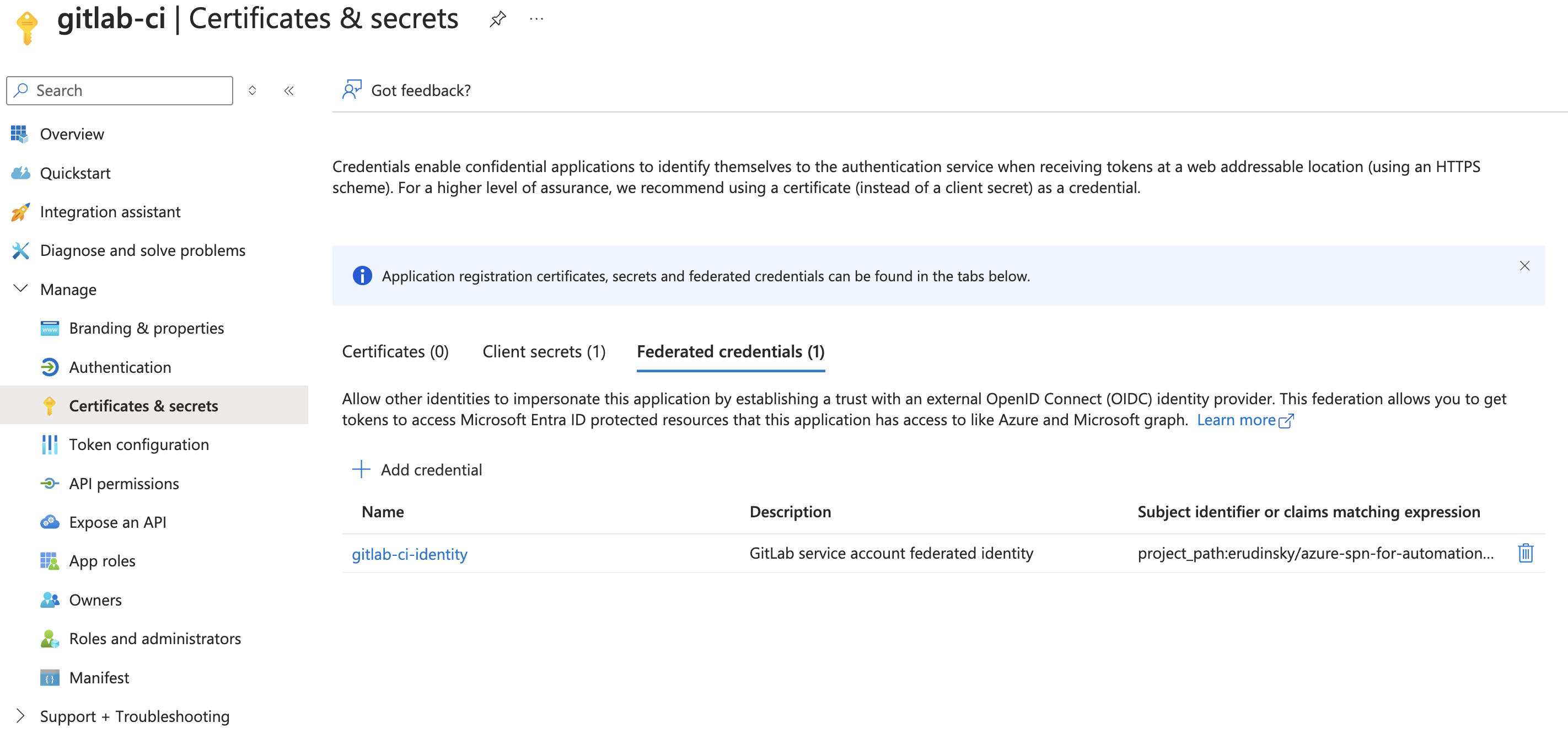Click the Got feedback icon
The height and width of the screenshot is (739, 1568).
pyautogui.click(x=352, y=90)
